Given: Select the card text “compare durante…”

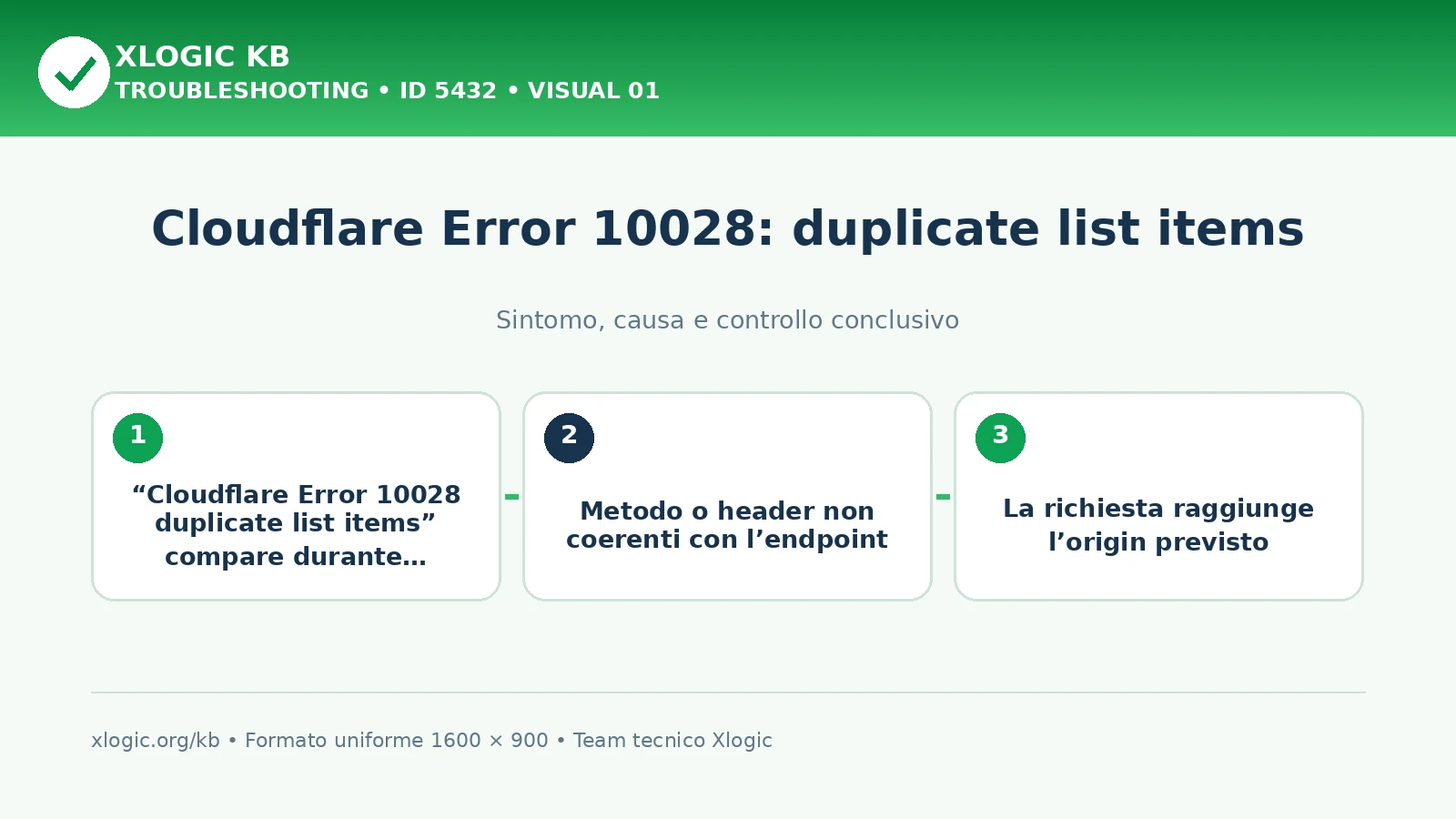Looking at the screenshot, I should (296, 557).
